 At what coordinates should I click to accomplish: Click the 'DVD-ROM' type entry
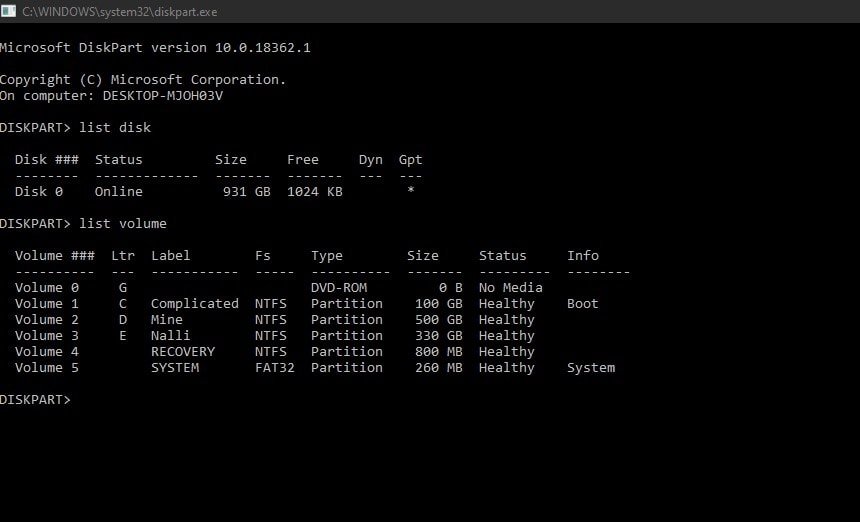[x=339, y=288]
